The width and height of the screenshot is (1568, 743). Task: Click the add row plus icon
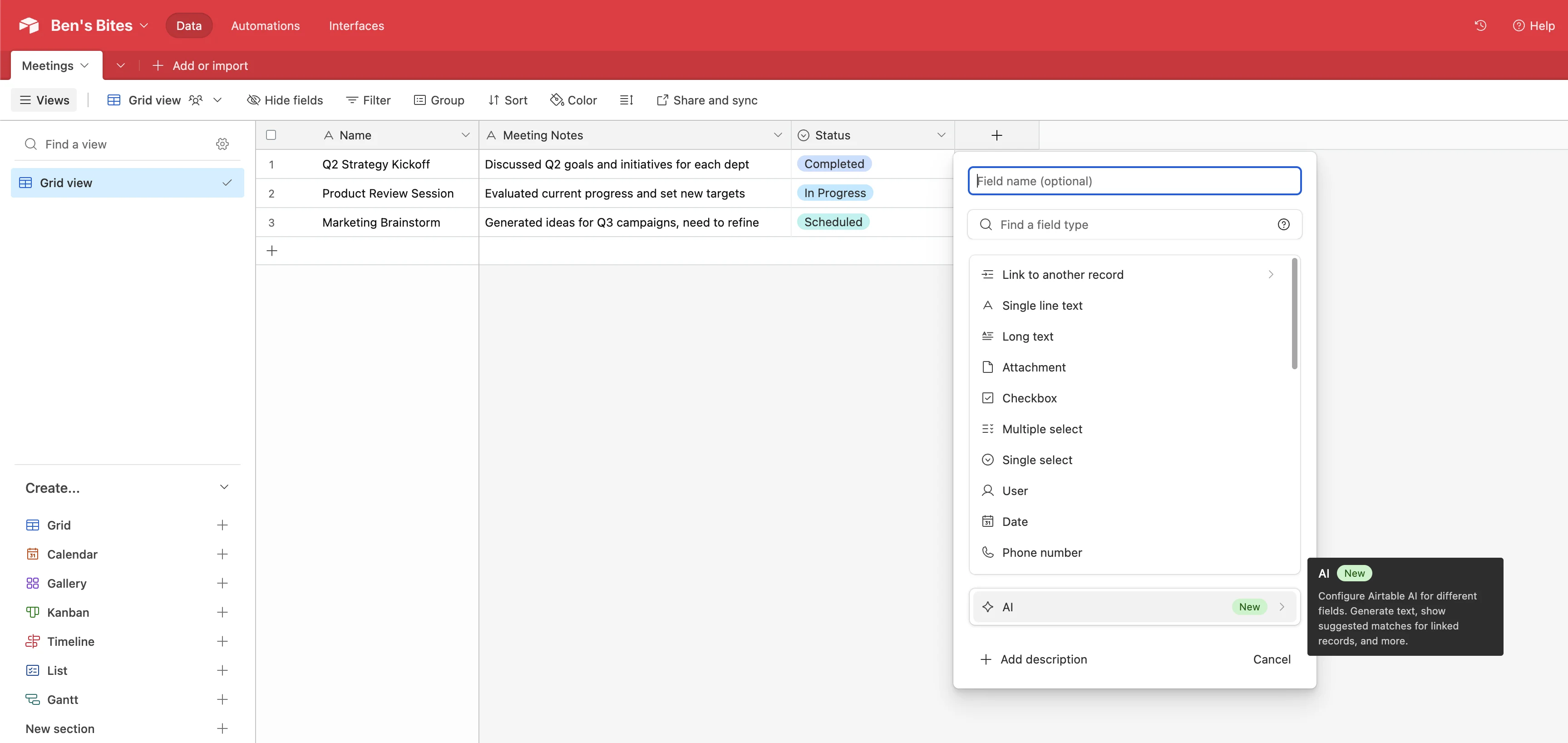coord(272,251)
